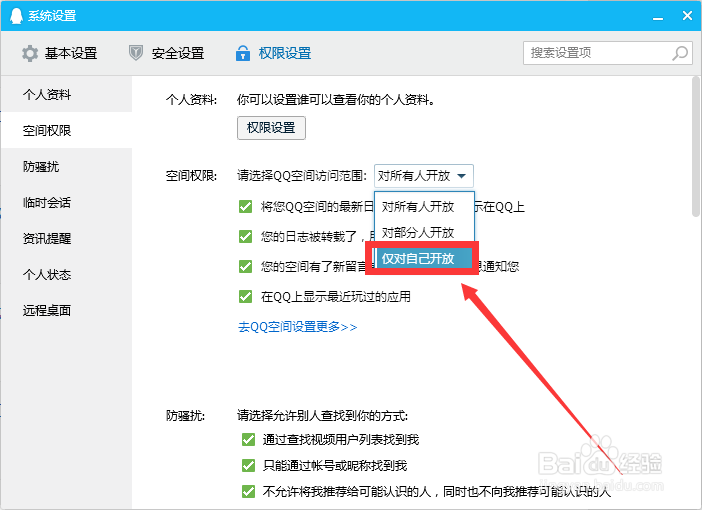Click the vertical scrollbar thumb

[695, 146]
